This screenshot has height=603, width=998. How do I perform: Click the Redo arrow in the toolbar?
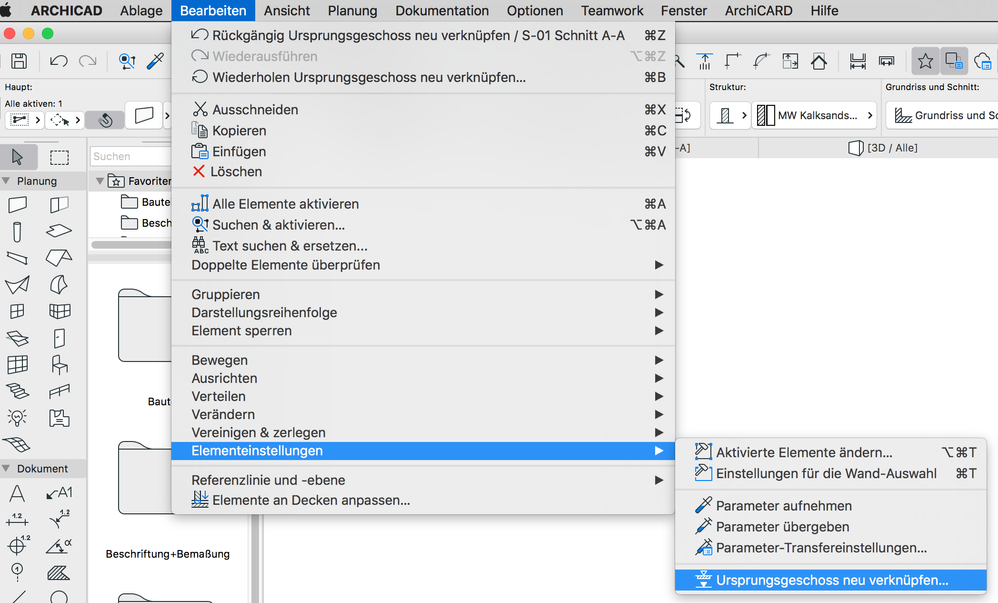(x=87, y=61)
